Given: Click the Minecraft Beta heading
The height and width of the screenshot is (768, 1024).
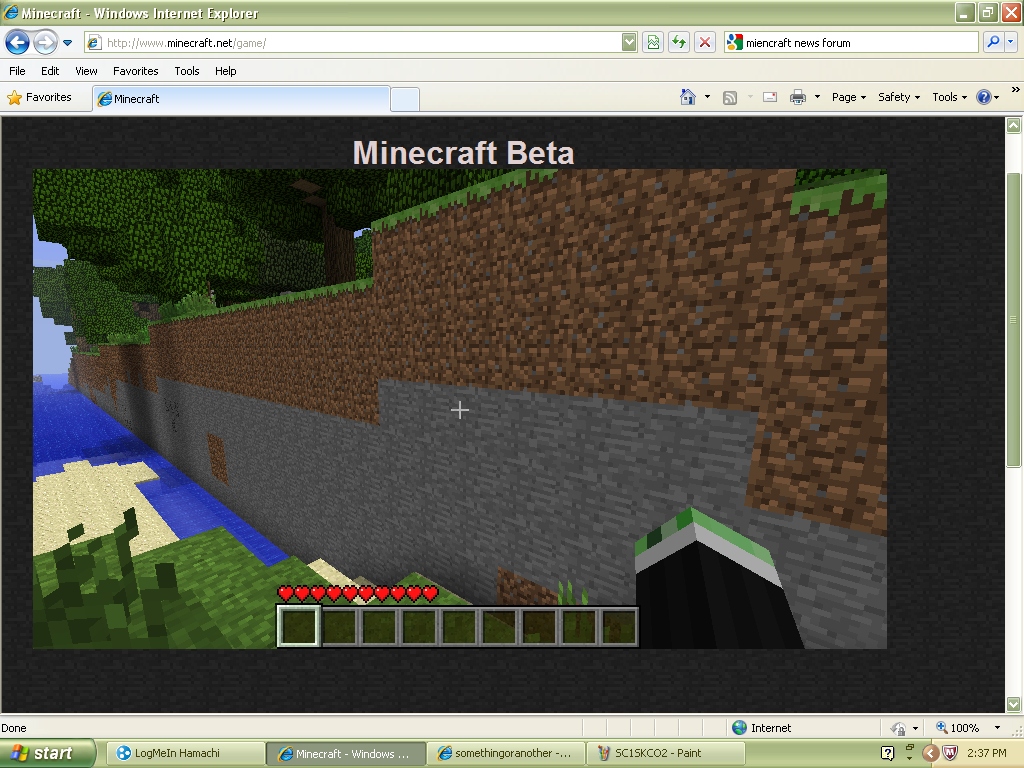Looking at the screenshot, I should coord(464,153).
